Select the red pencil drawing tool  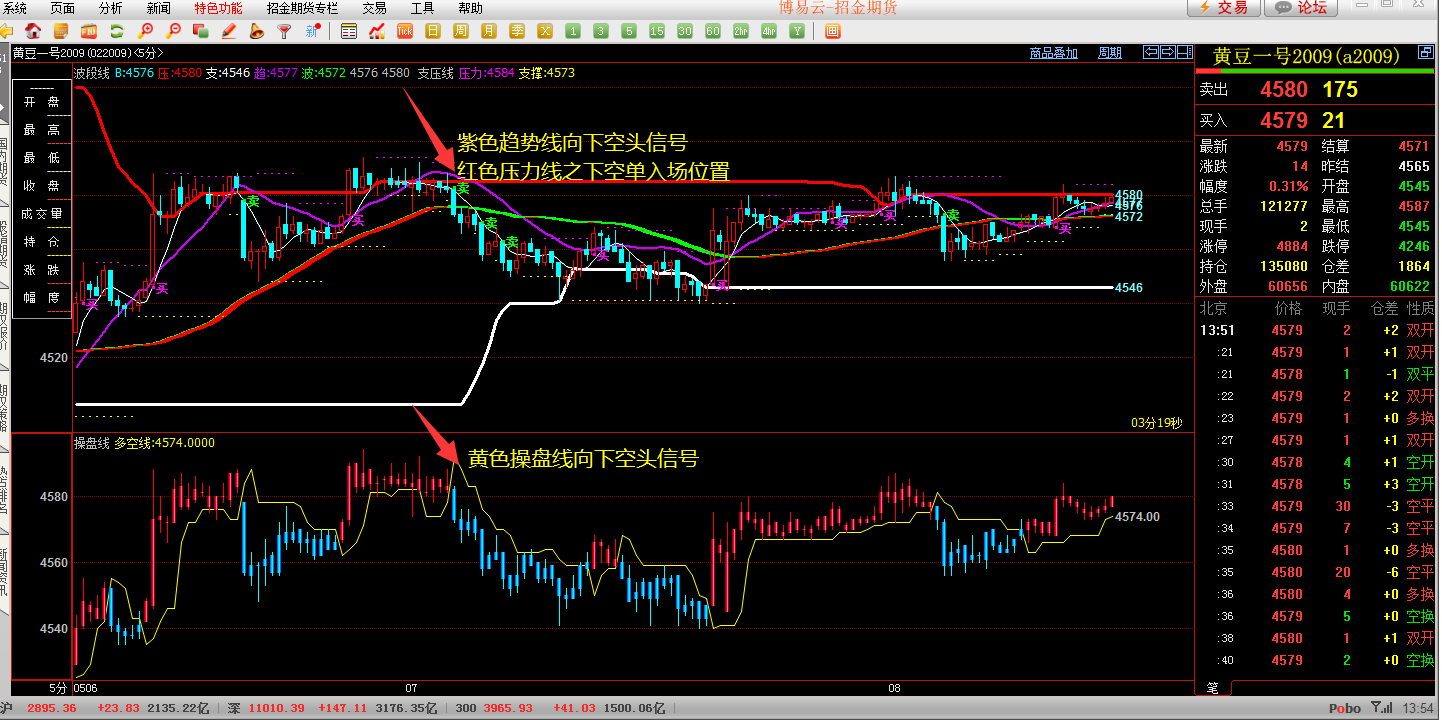(229, 31)
